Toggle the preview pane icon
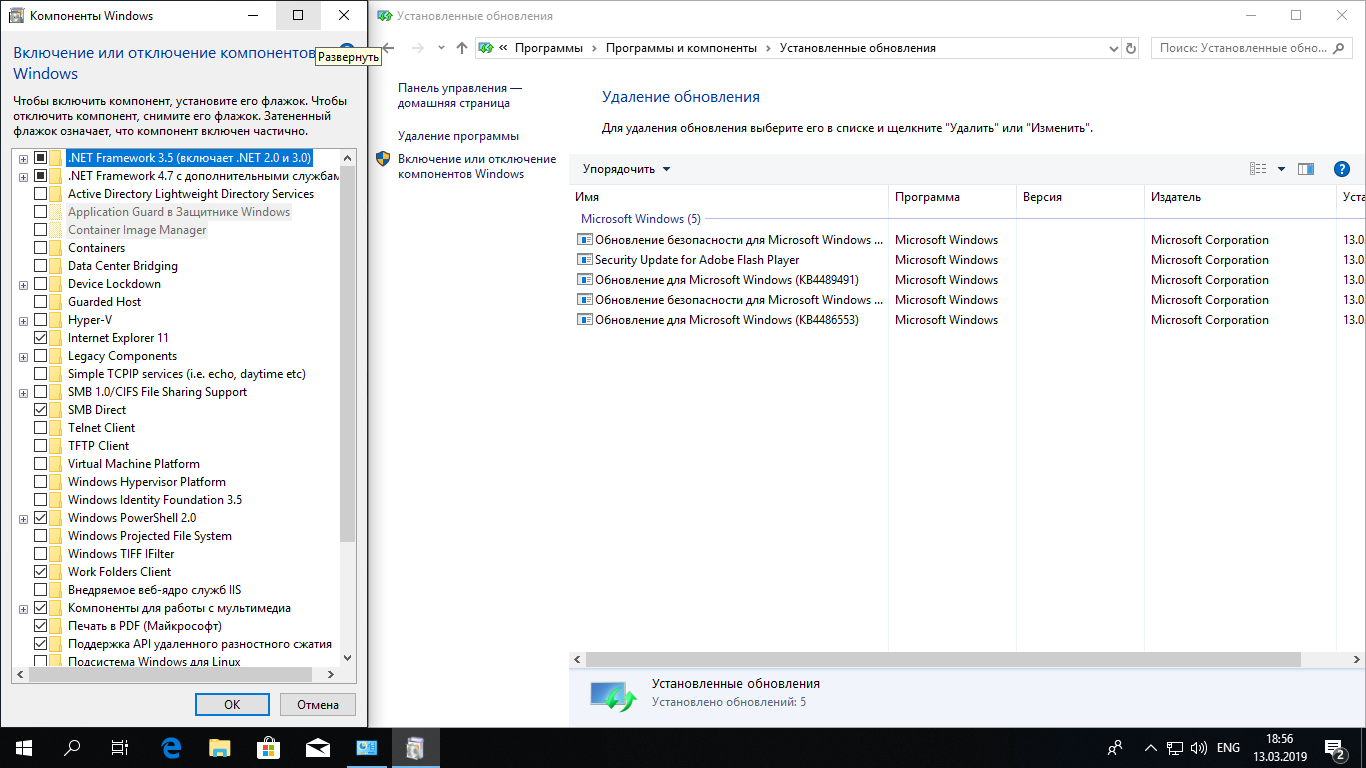 point(1306,169)
